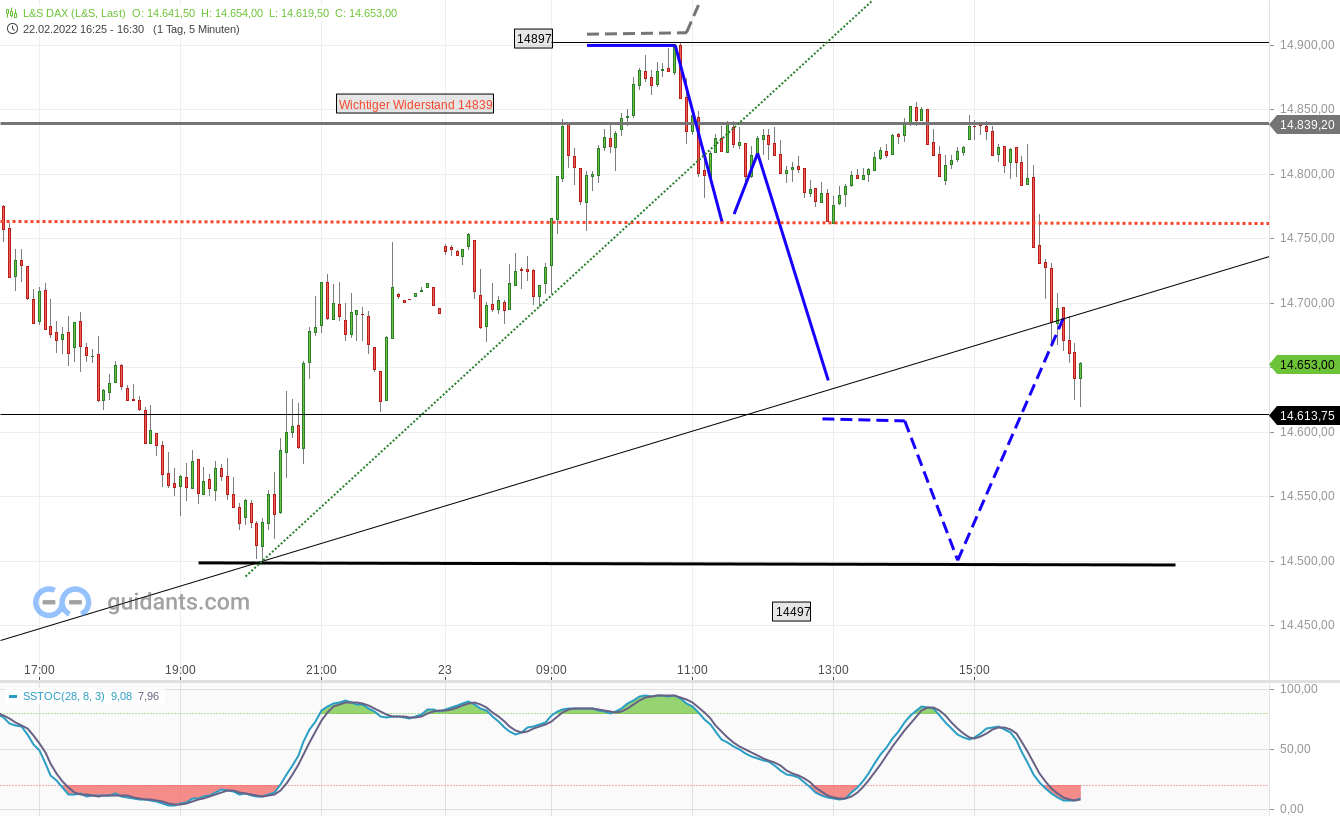1340x816 pixels.
Task: Click the 14497 support label box
Action: 791,611
